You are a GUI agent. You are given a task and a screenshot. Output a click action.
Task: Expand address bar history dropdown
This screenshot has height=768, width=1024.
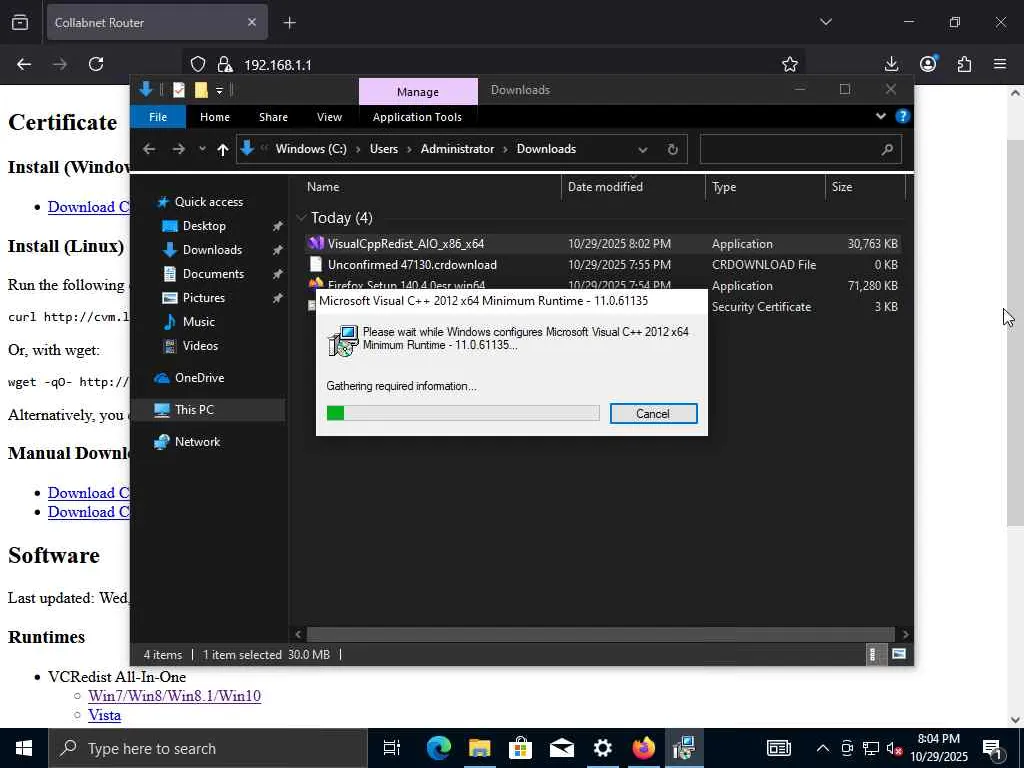pyautogui.click(x=643, y=150)
